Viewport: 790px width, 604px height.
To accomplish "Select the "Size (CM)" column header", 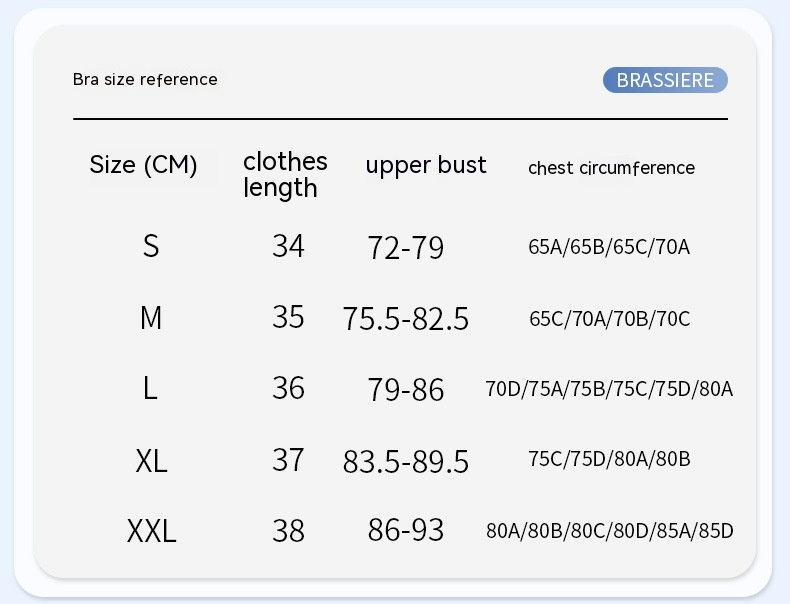I will tap(144, 165).
